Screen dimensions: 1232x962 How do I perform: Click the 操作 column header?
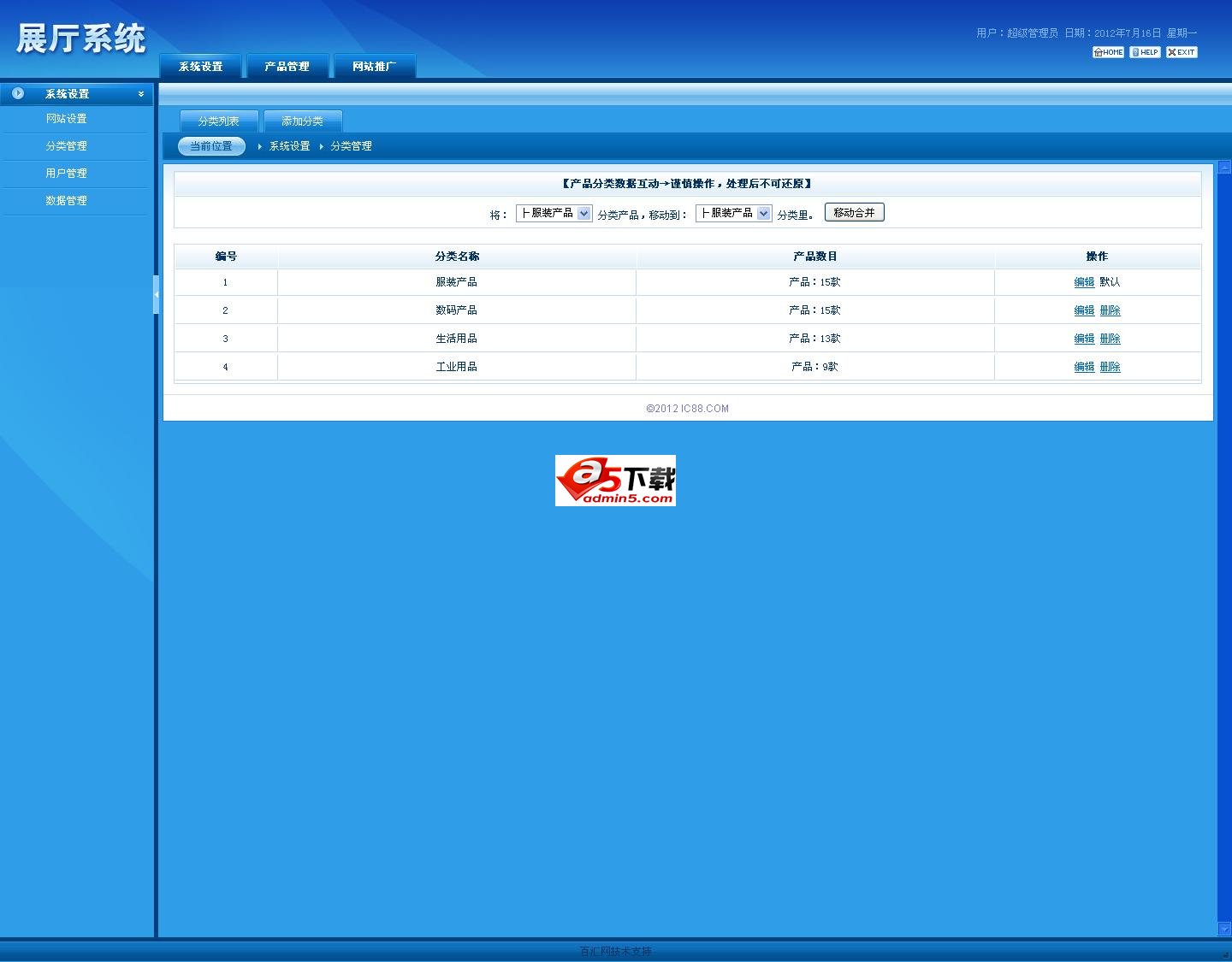click(x=1098, y=257)
